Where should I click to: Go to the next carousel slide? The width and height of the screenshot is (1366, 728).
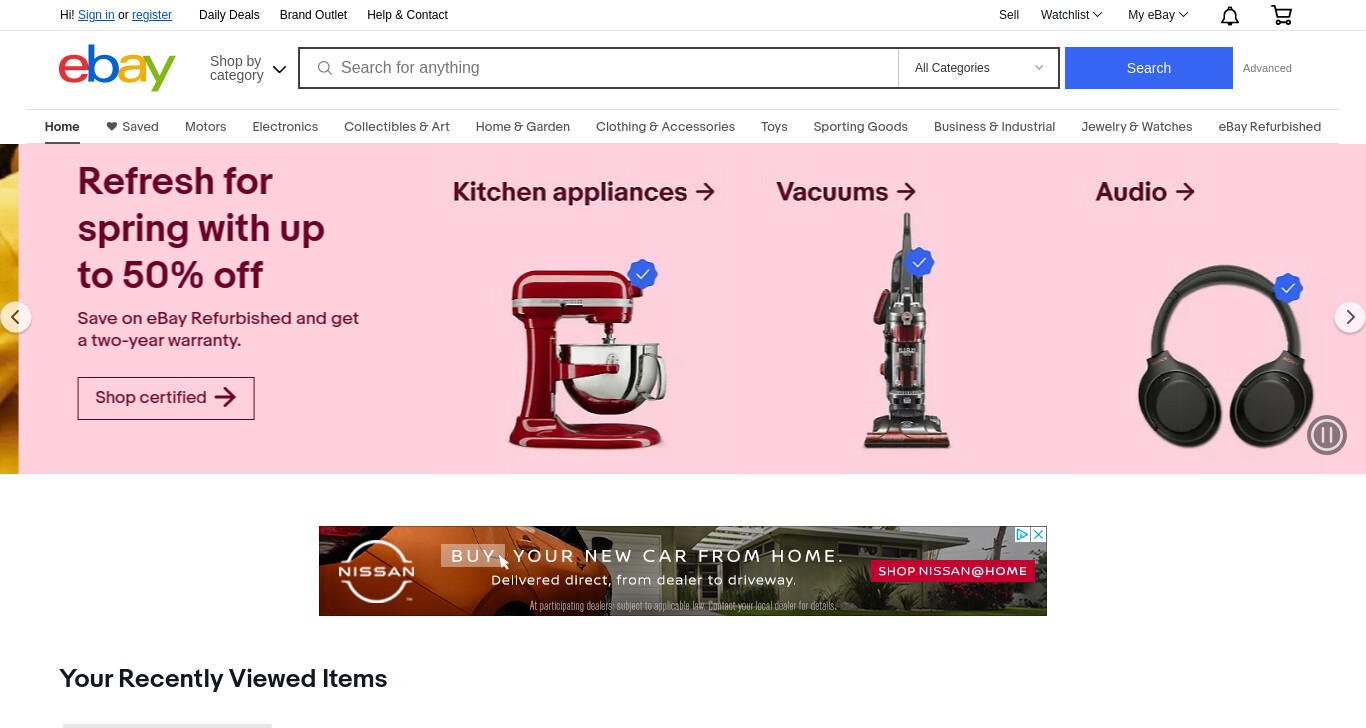click(x=1350, y=317)
